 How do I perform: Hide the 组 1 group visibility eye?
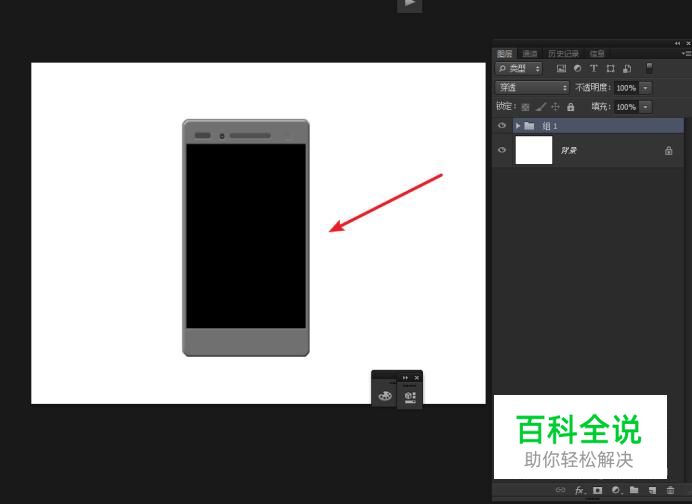click(x=502, y=126)
